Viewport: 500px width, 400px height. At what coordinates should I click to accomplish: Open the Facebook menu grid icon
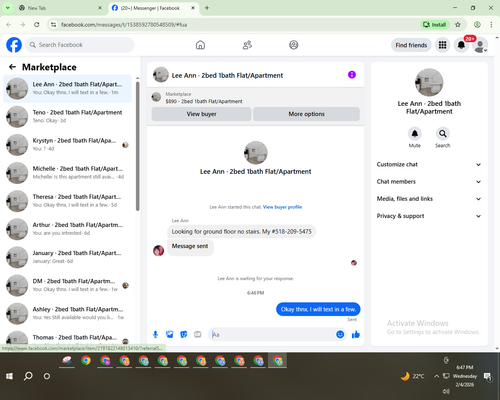[442, 45]
